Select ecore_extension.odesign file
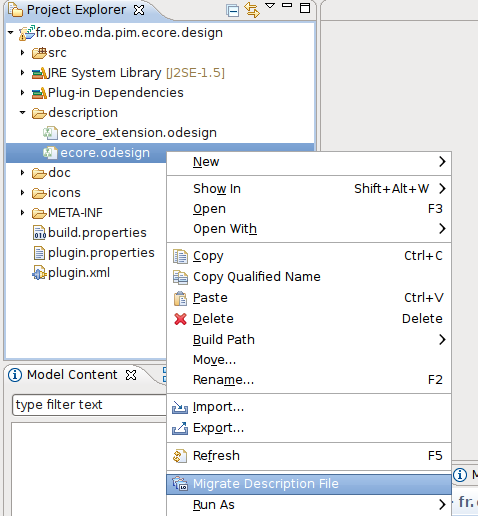Image resolution: width=478 pixels, height=516 pixels. pyautogui.click(x=130, y=133)
